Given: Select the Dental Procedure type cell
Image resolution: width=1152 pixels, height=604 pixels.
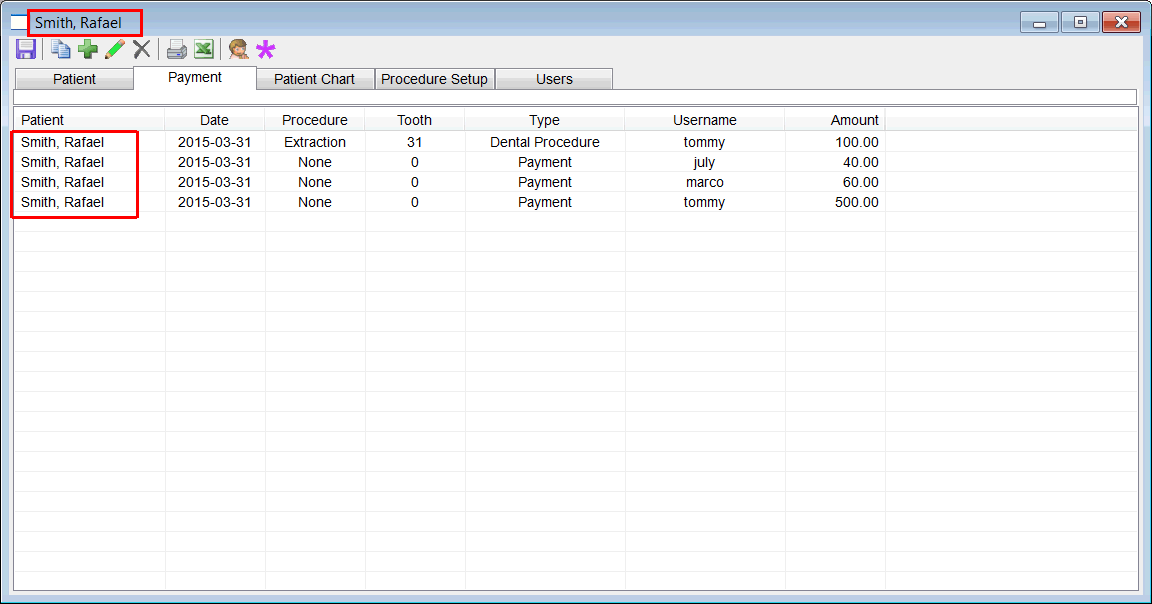Looking at the screenshot, I should click(x=544, y=142).
